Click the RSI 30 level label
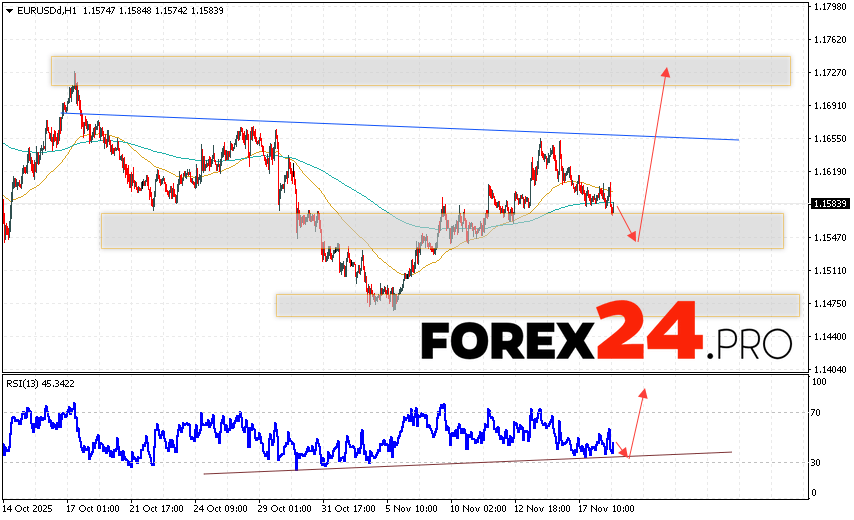The image size is (854, 520). point(817,462)
